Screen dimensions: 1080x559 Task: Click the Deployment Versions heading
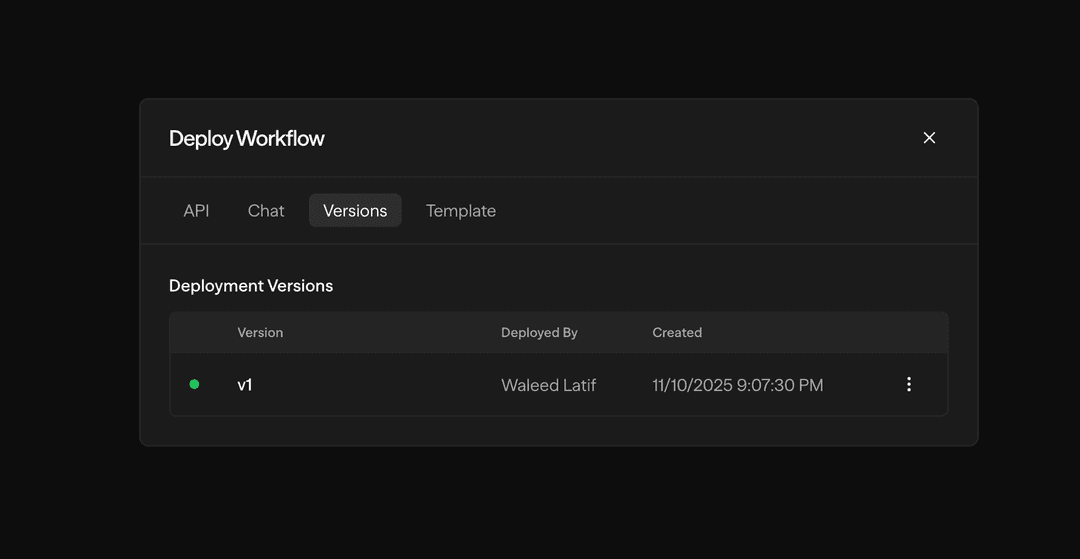251,286
